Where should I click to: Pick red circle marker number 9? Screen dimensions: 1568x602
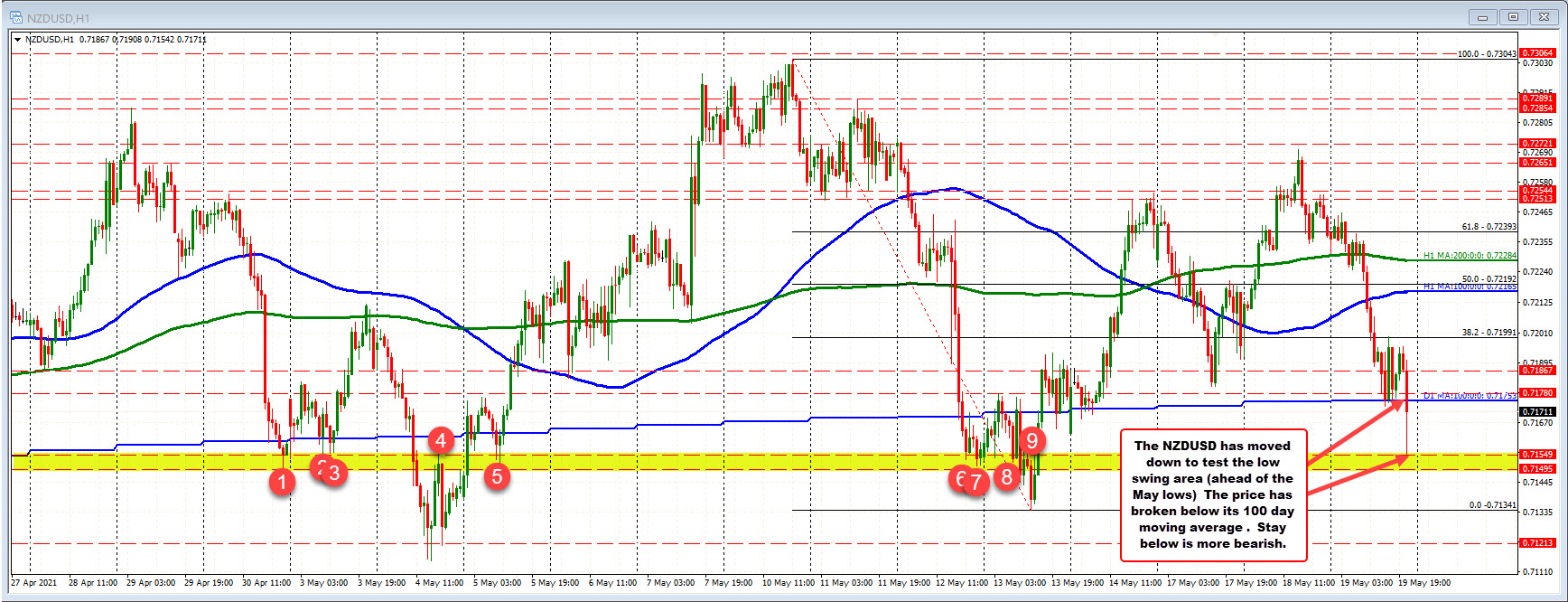click(1032, 440)
